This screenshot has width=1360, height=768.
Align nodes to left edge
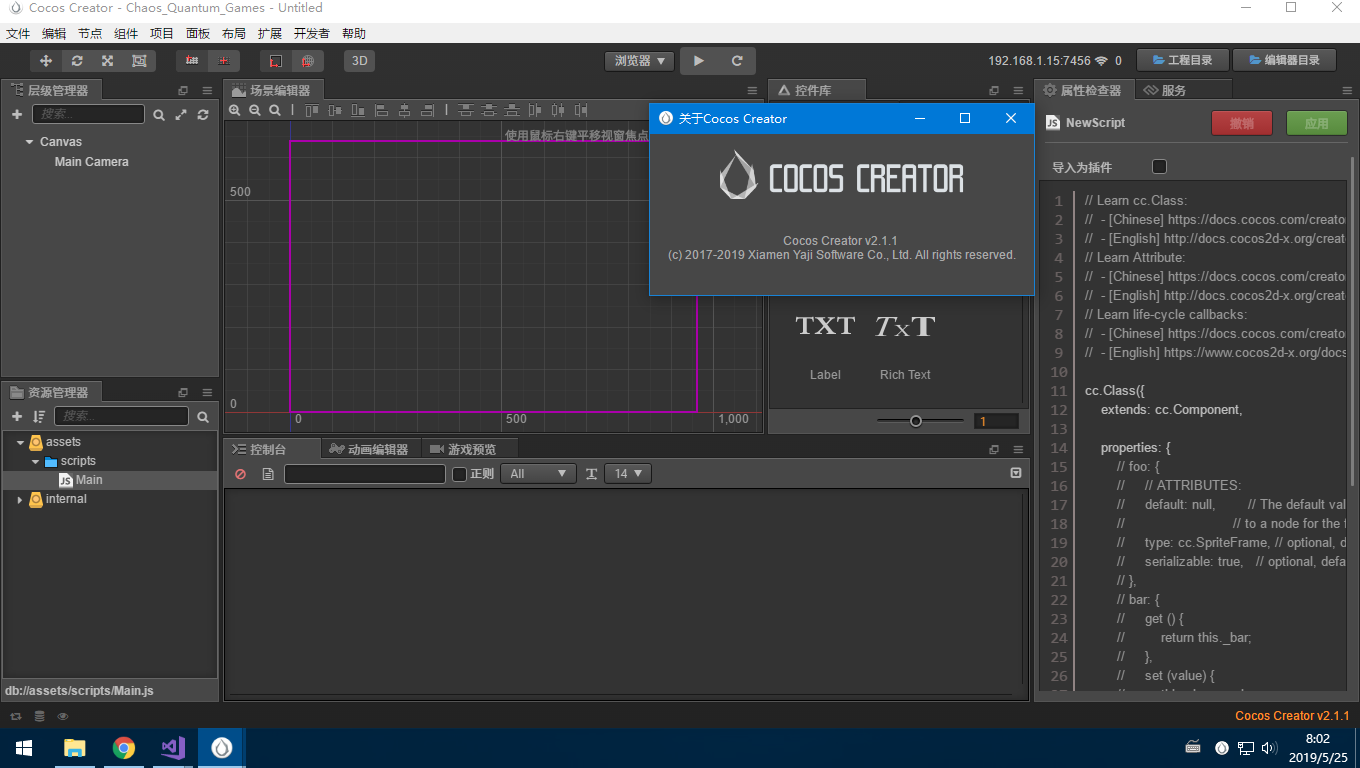tap(383, 111)
